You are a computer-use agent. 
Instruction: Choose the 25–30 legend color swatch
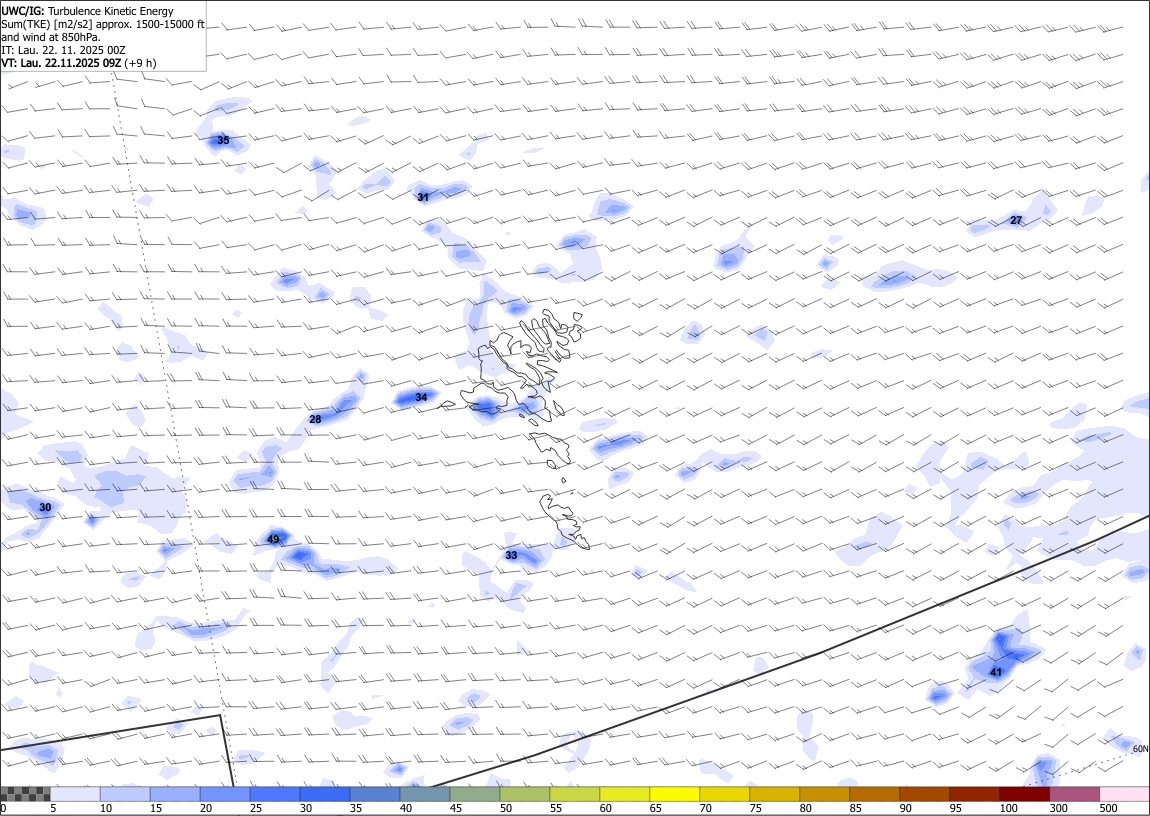(275, 794)
